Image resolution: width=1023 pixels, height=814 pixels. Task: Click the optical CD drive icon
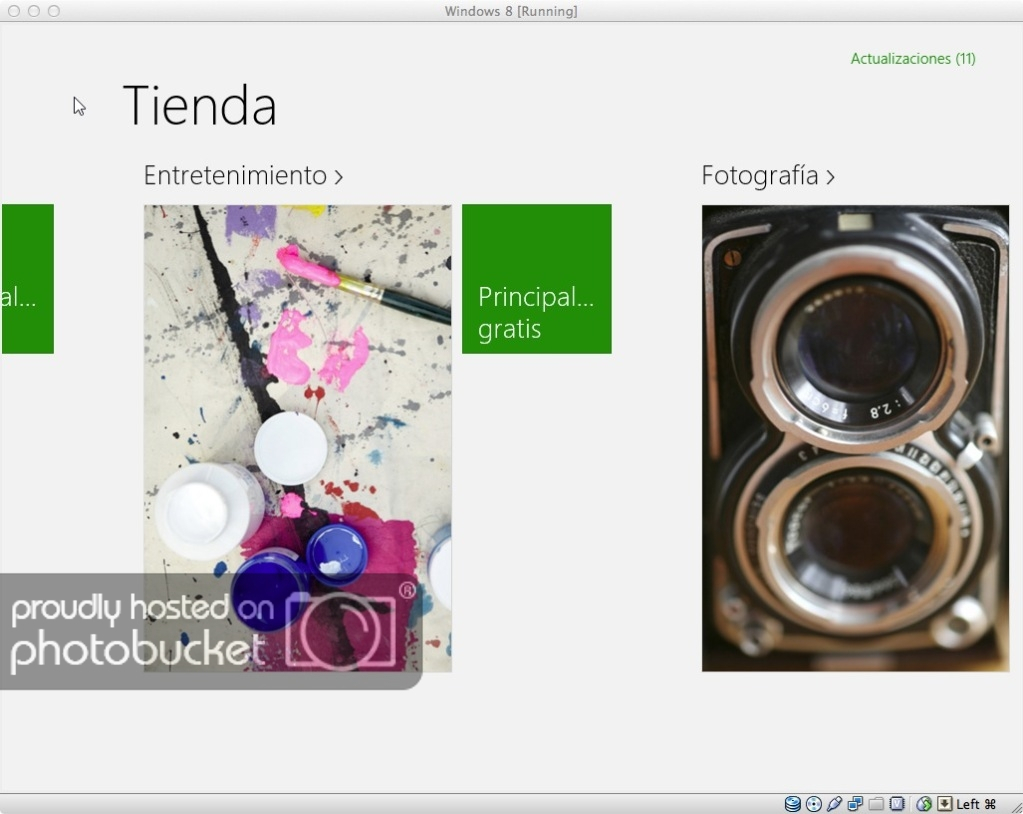point(813,804)
